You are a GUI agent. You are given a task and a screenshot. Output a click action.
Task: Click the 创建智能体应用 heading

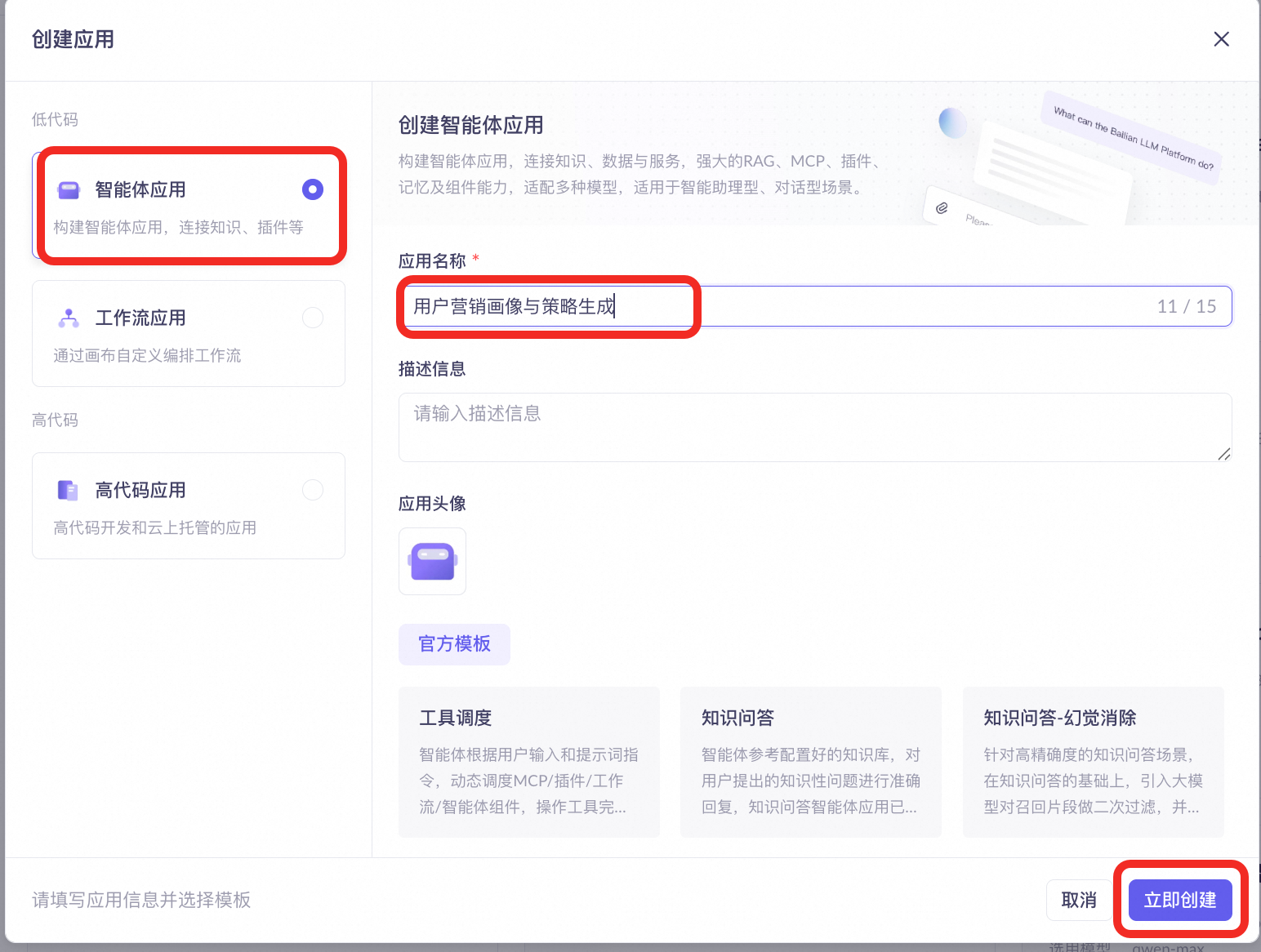point(470,125)
